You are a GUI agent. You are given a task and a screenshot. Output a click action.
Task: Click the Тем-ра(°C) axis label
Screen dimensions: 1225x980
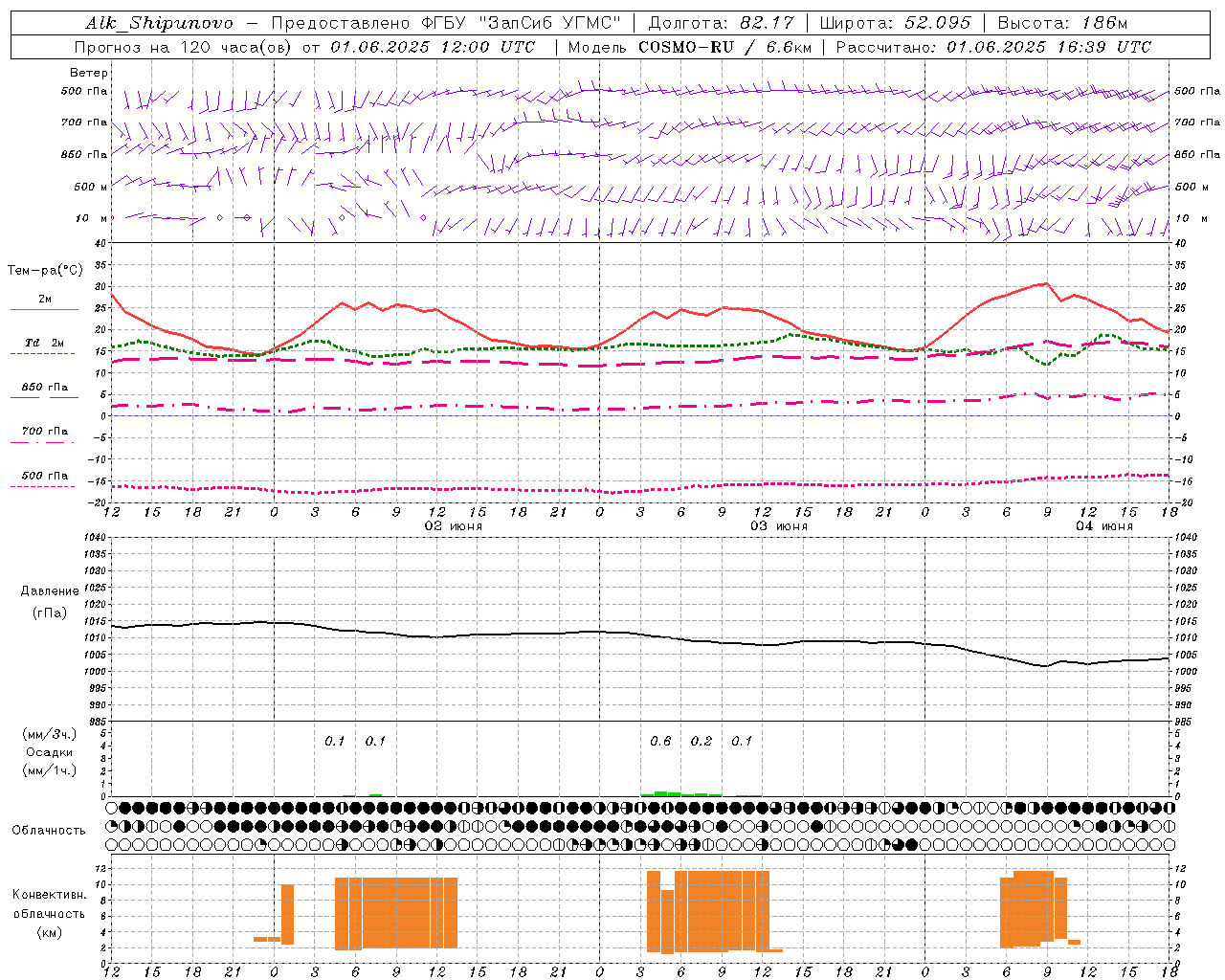(45, 271)
